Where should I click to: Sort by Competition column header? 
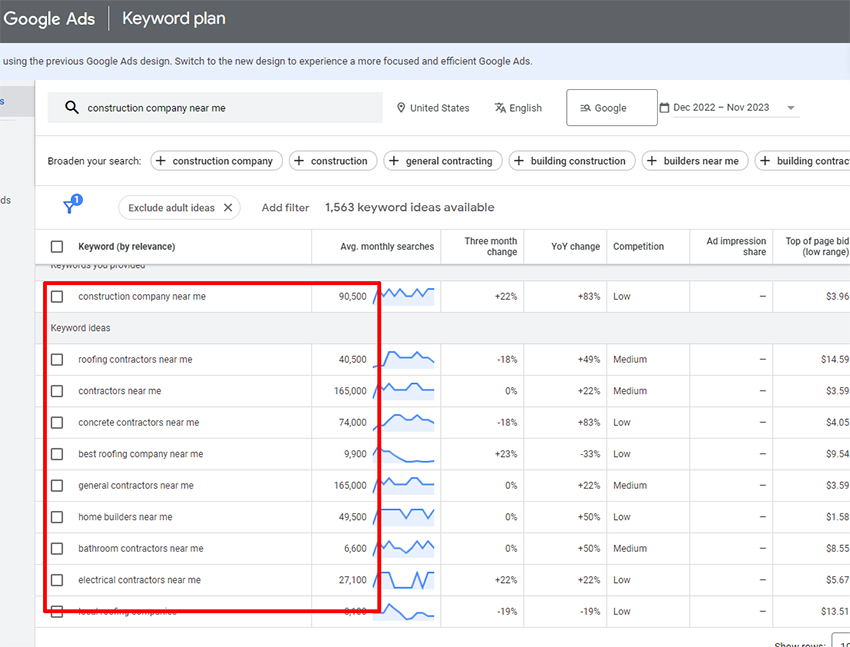click(x=638, y=247)
